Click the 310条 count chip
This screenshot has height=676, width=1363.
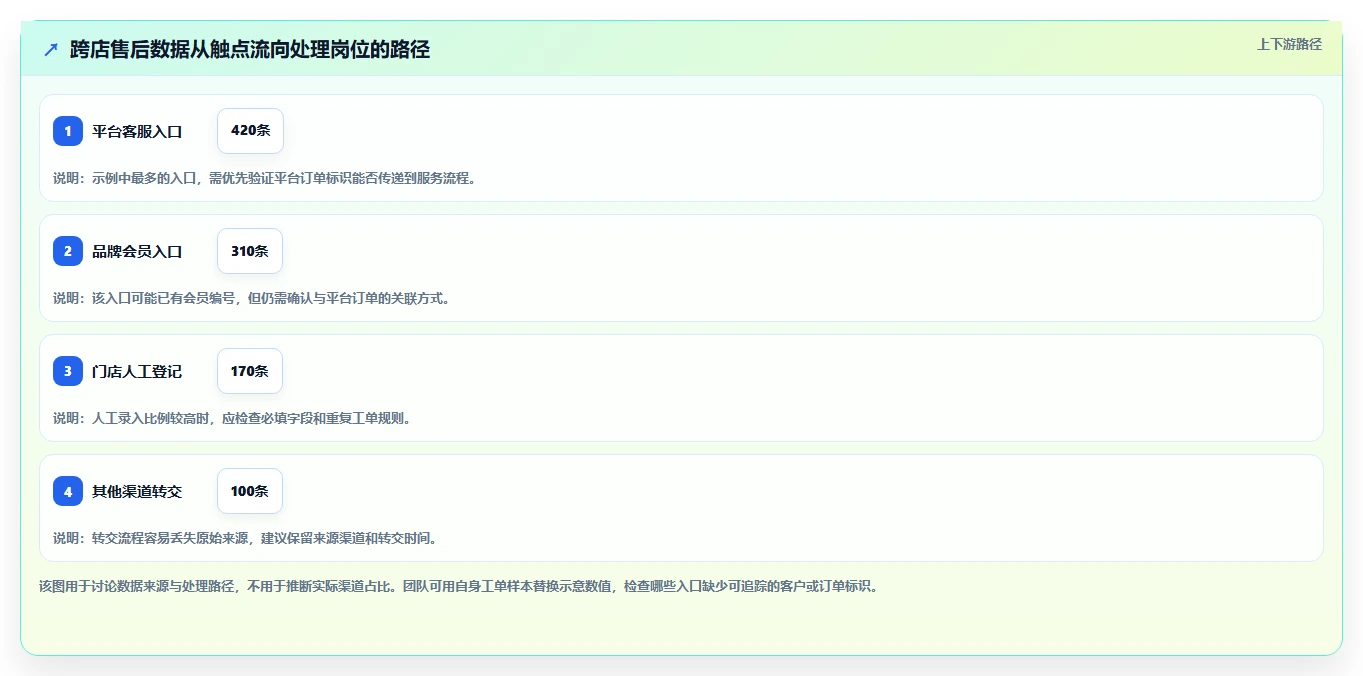tap(250, 251)
